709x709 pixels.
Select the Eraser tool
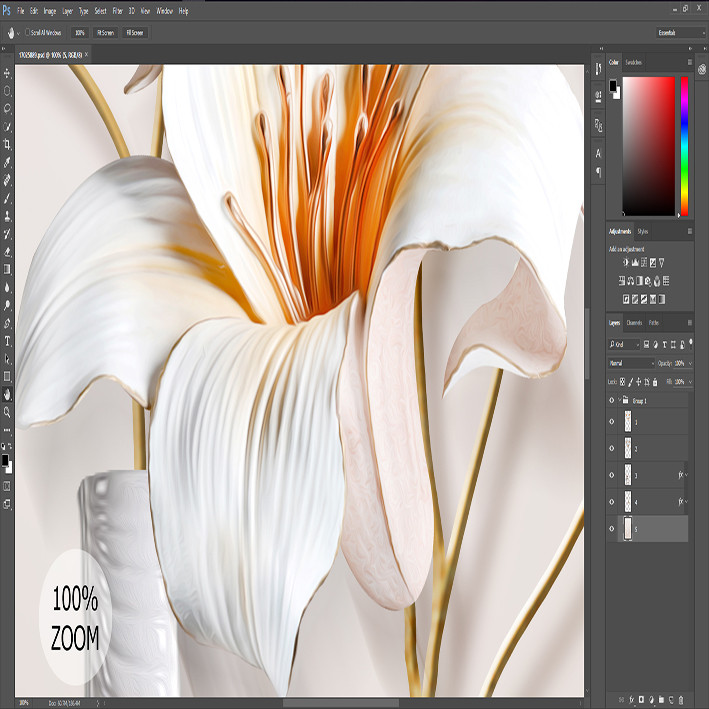tap(7, 251)
